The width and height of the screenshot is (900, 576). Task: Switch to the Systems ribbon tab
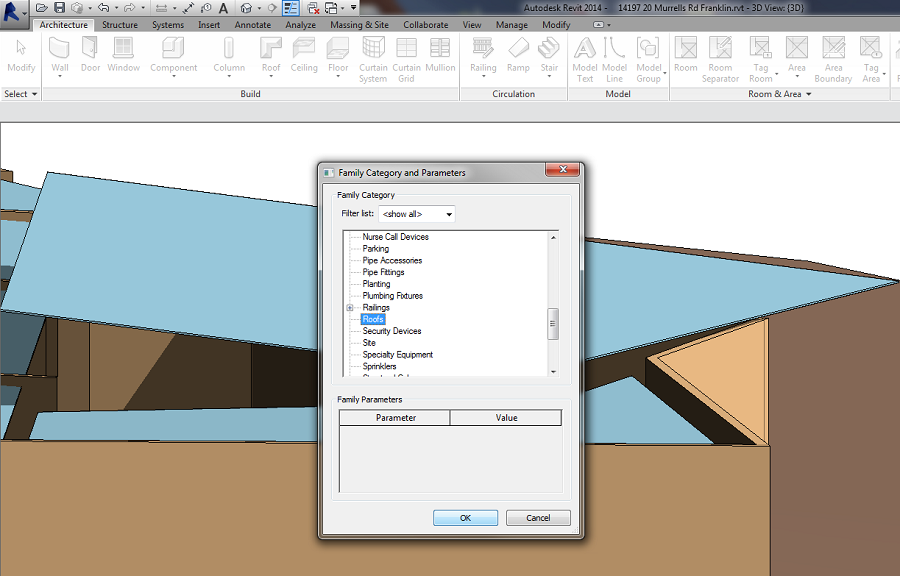[x=168, y=25]
